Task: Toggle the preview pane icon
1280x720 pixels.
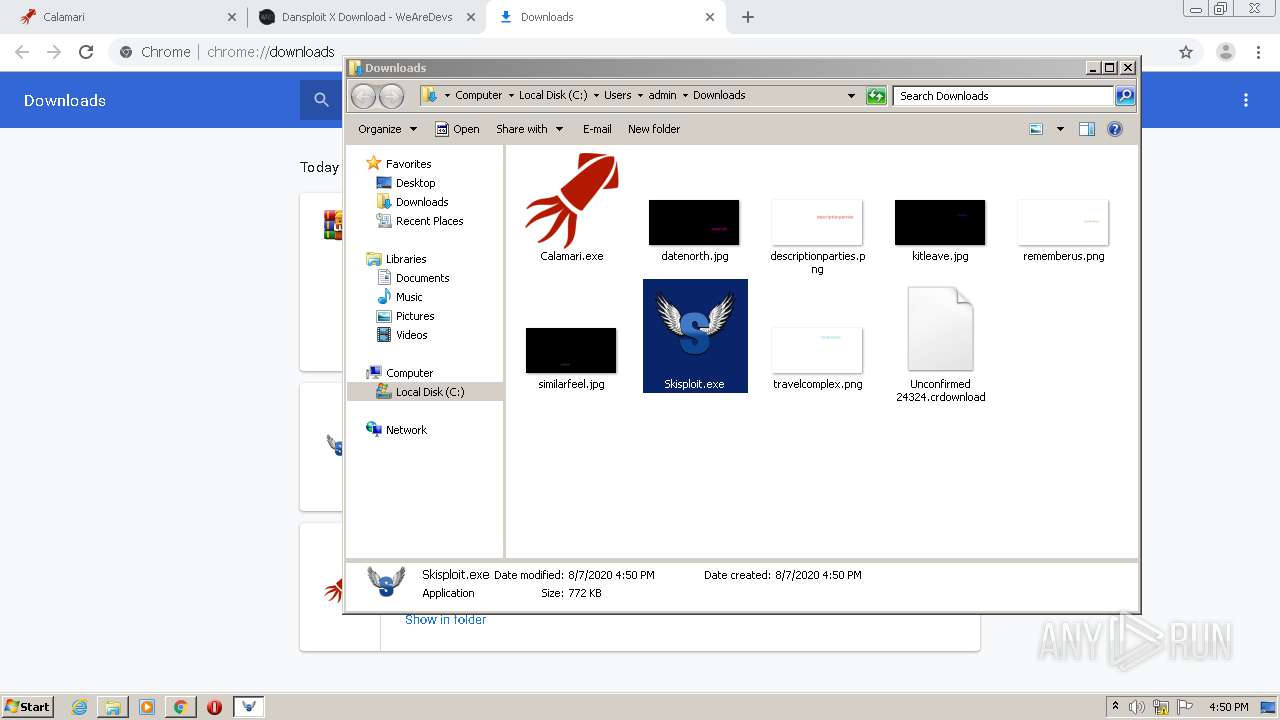Action: [1087, 129]
